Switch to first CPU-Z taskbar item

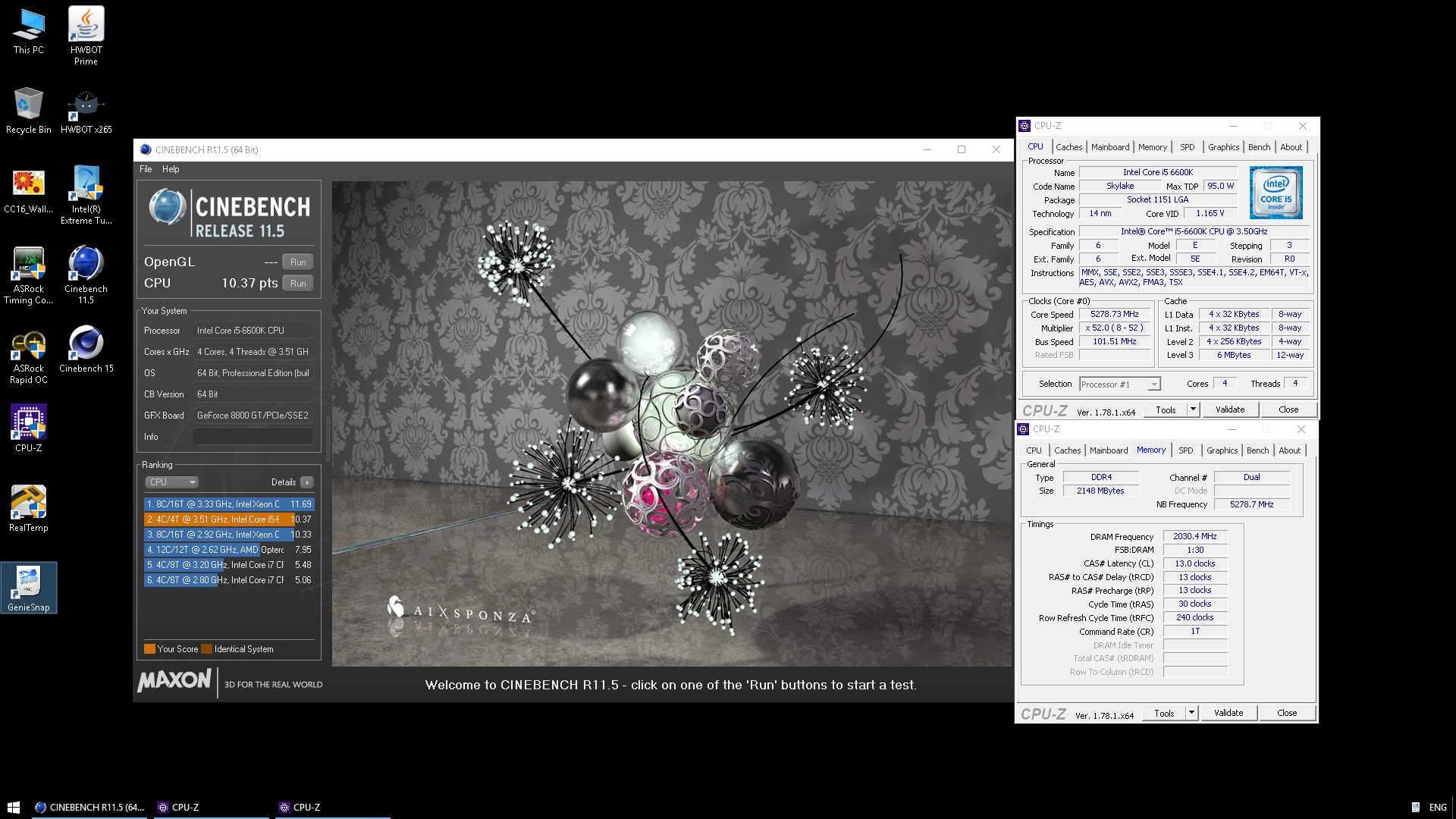pos(211,807)
